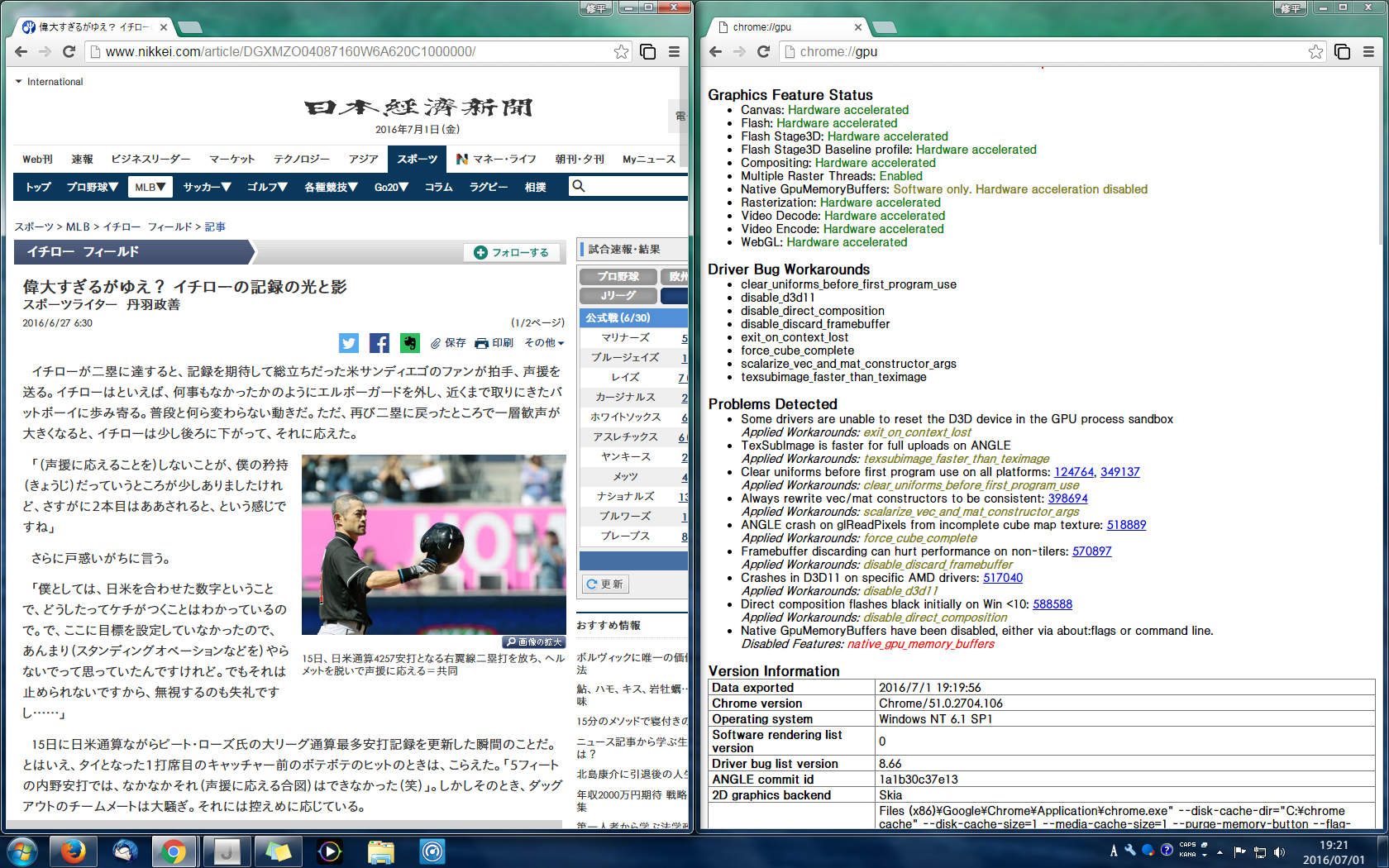This screenshot has width=1389, height=868.
Task: Click 相撲 nav item
Action: pos(536,187)
